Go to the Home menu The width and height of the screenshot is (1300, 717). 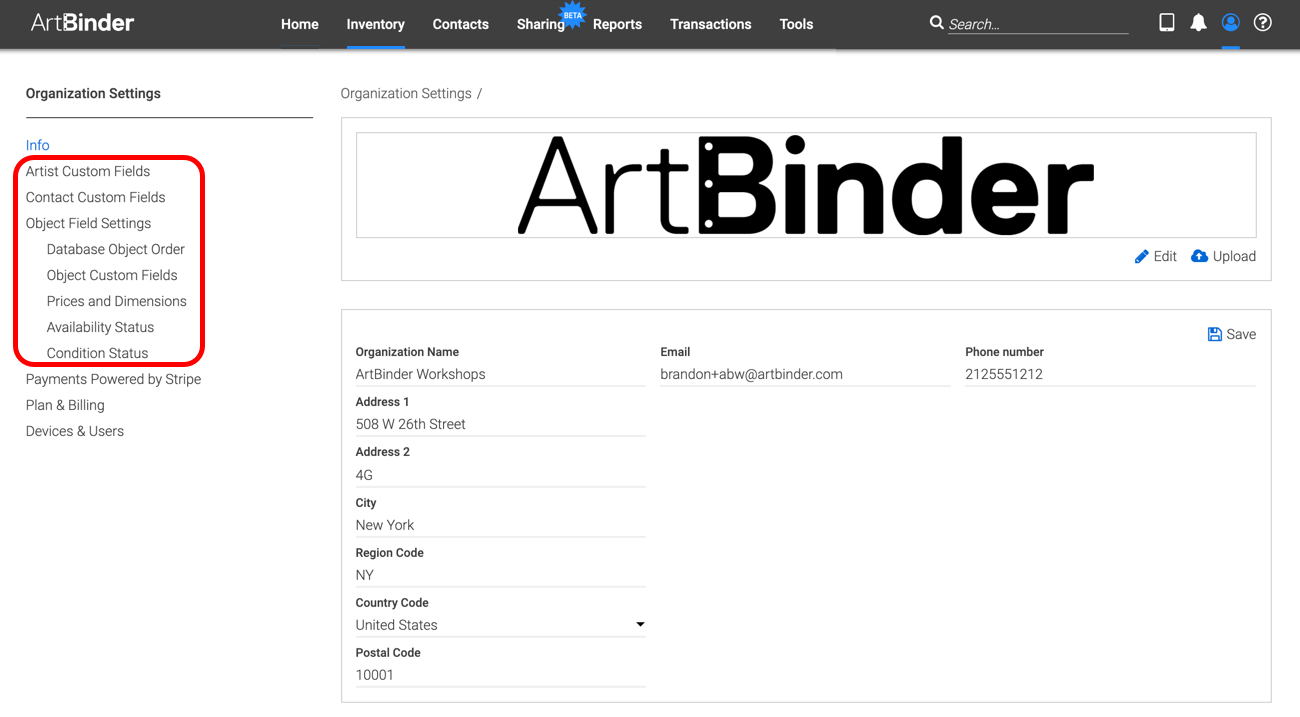300,24
